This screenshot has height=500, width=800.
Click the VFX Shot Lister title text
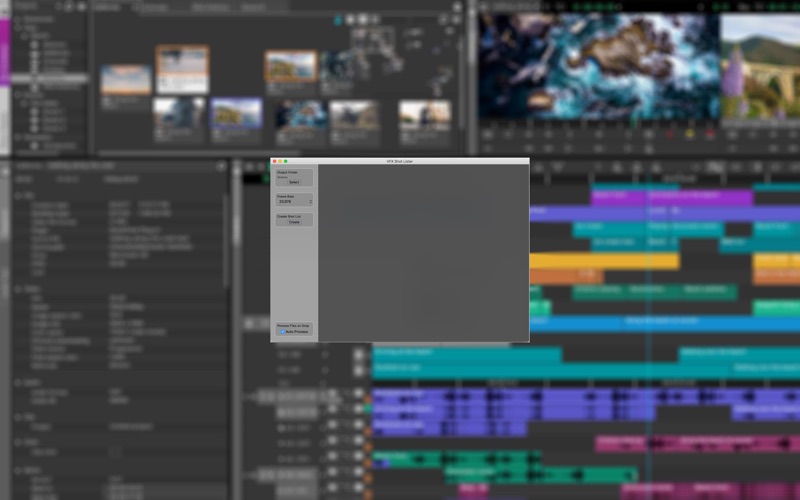tap(399, 161)
